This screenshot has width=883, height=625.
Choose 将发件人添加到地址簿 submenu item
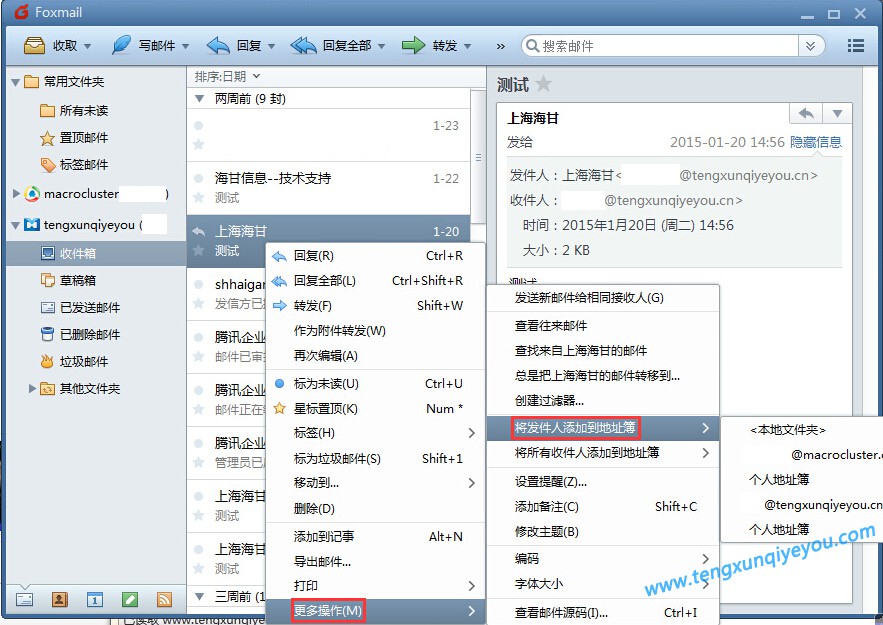pyautogui.click(x=603, y=427)
